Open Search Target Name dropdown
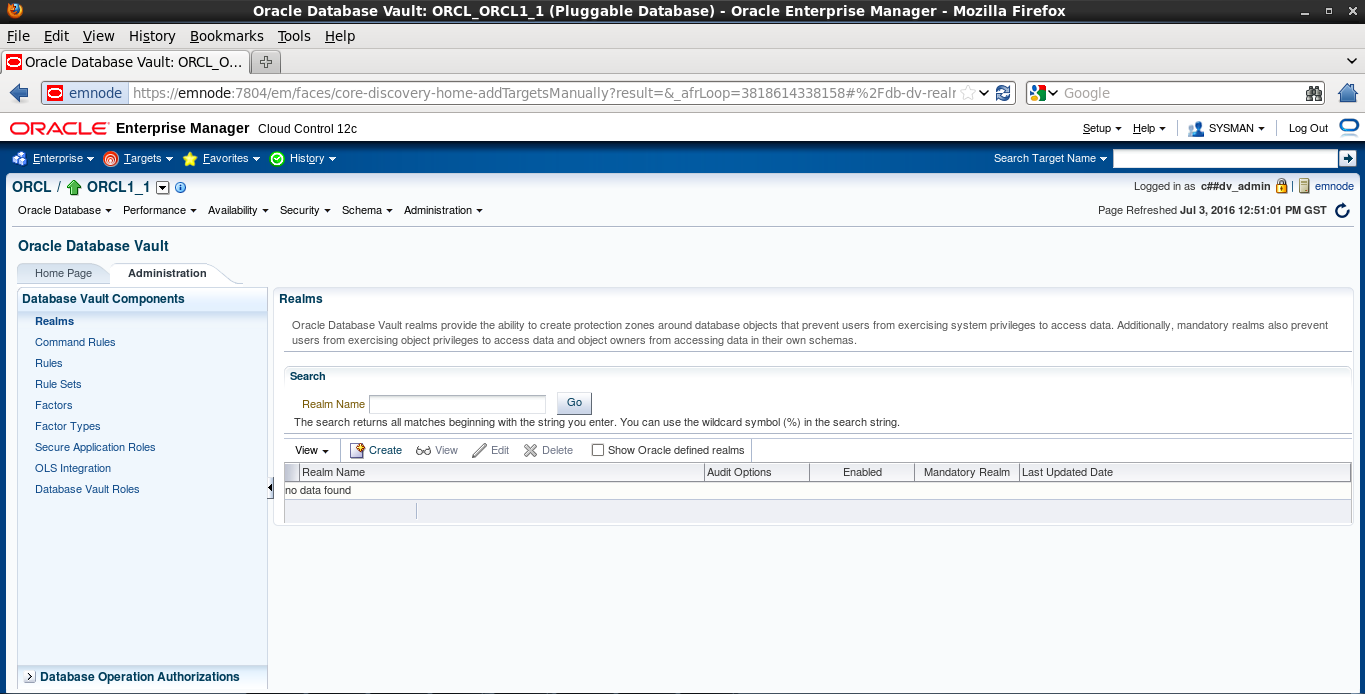This screenshot has width=1365, height=694. tap(1050, 158)
